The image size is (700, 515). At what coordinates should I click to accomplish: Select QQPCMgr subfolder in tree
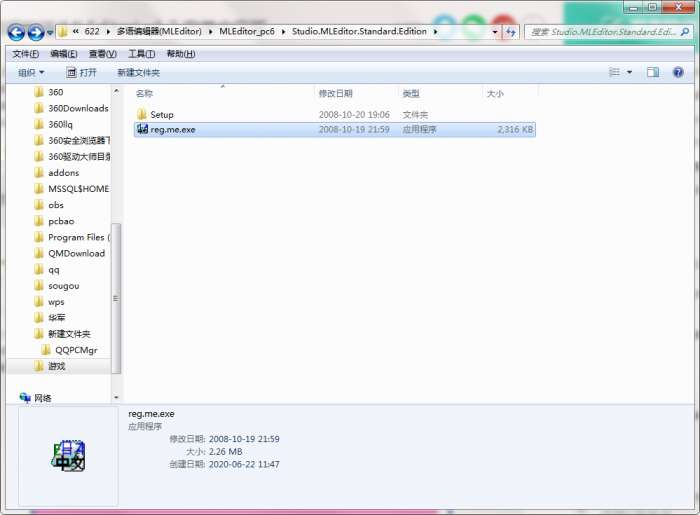pos(76,350)
